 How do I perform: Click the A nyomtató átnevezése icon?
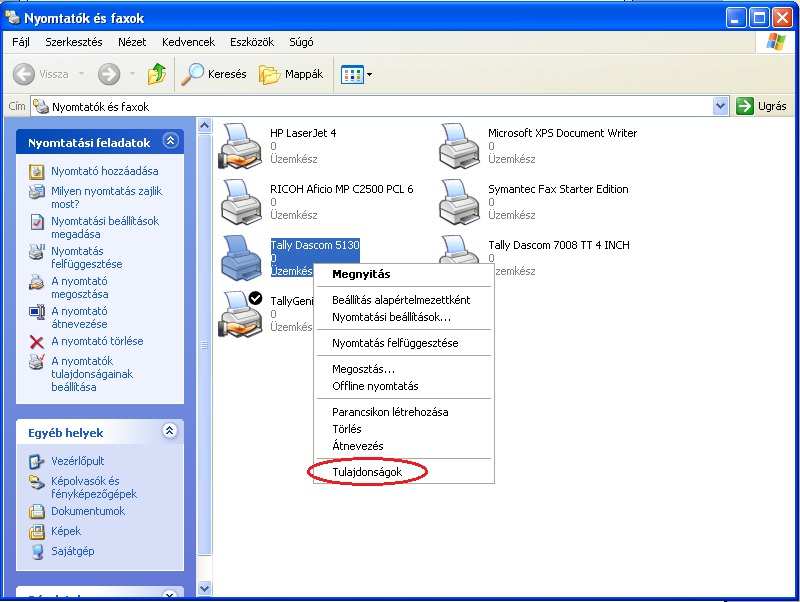click(37, 312)
